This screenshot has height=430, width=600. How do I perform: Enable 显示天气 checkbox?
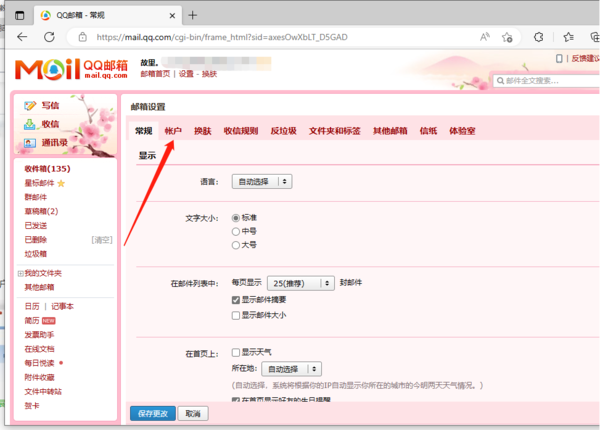(x=236, y=352)
